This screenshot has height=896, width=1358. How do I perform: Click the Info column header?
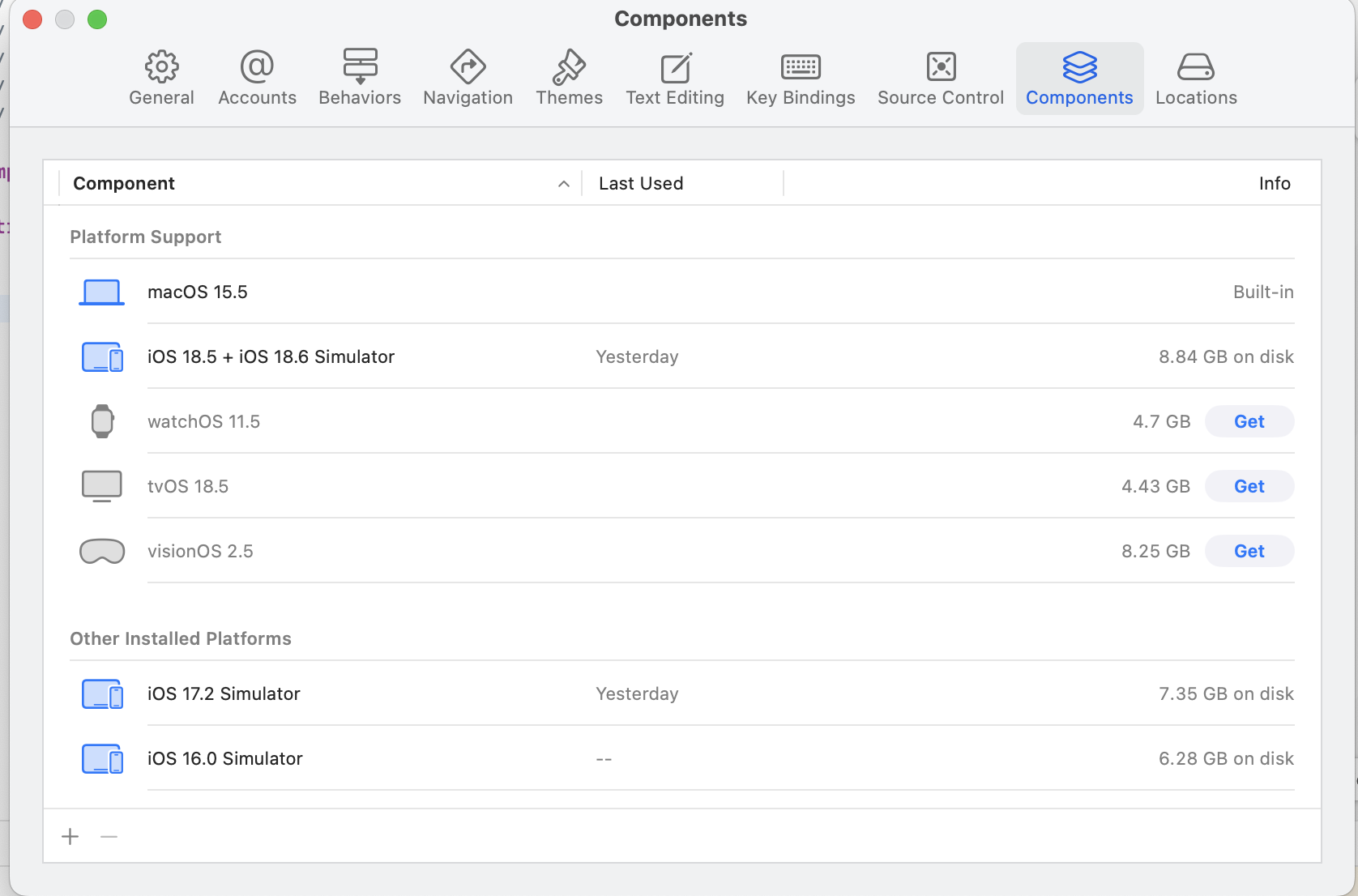pos(1275,184)
